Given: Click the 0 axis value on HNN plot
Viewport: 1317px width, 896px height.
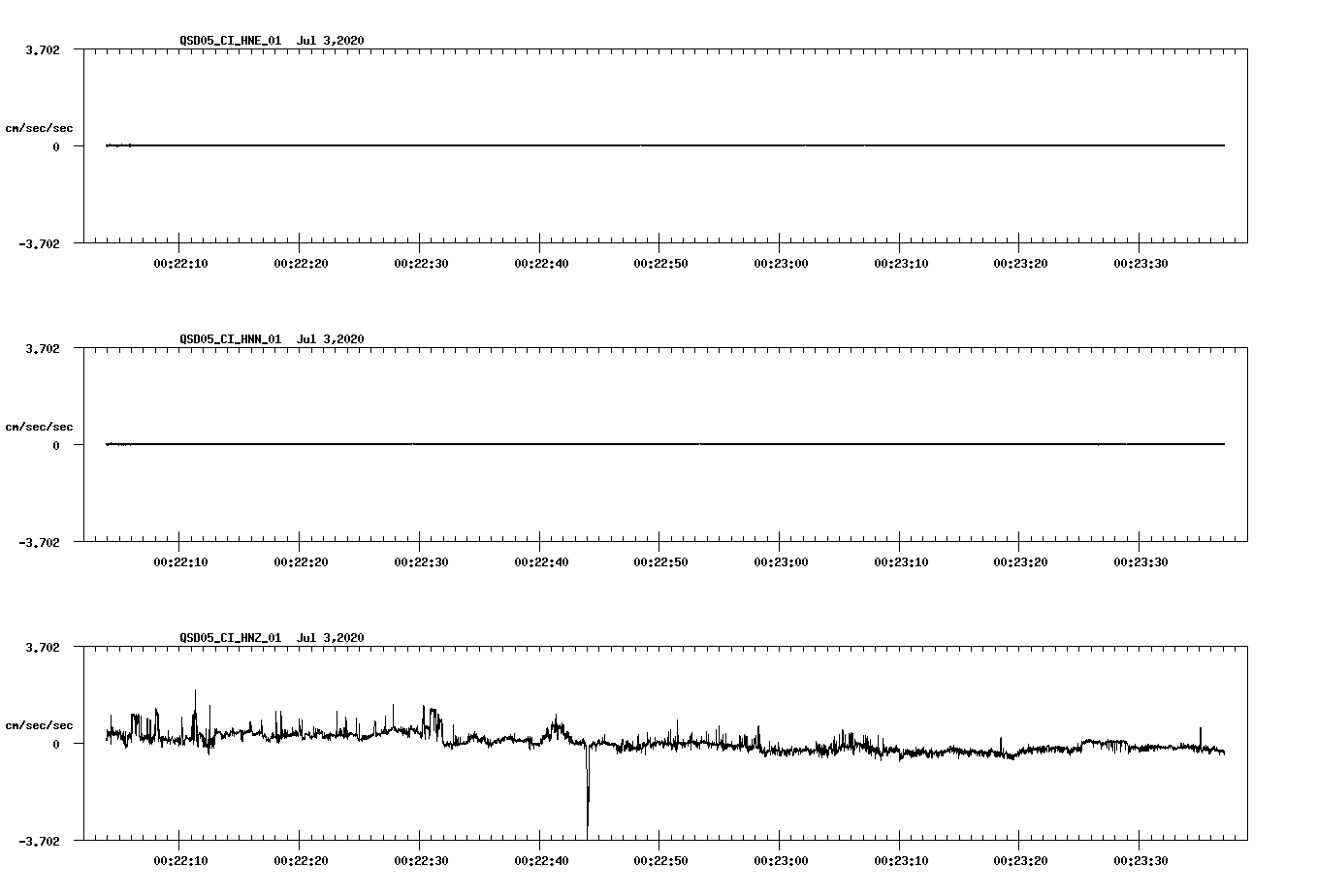Looking at the screenshot, I should [x=56, y=446].
